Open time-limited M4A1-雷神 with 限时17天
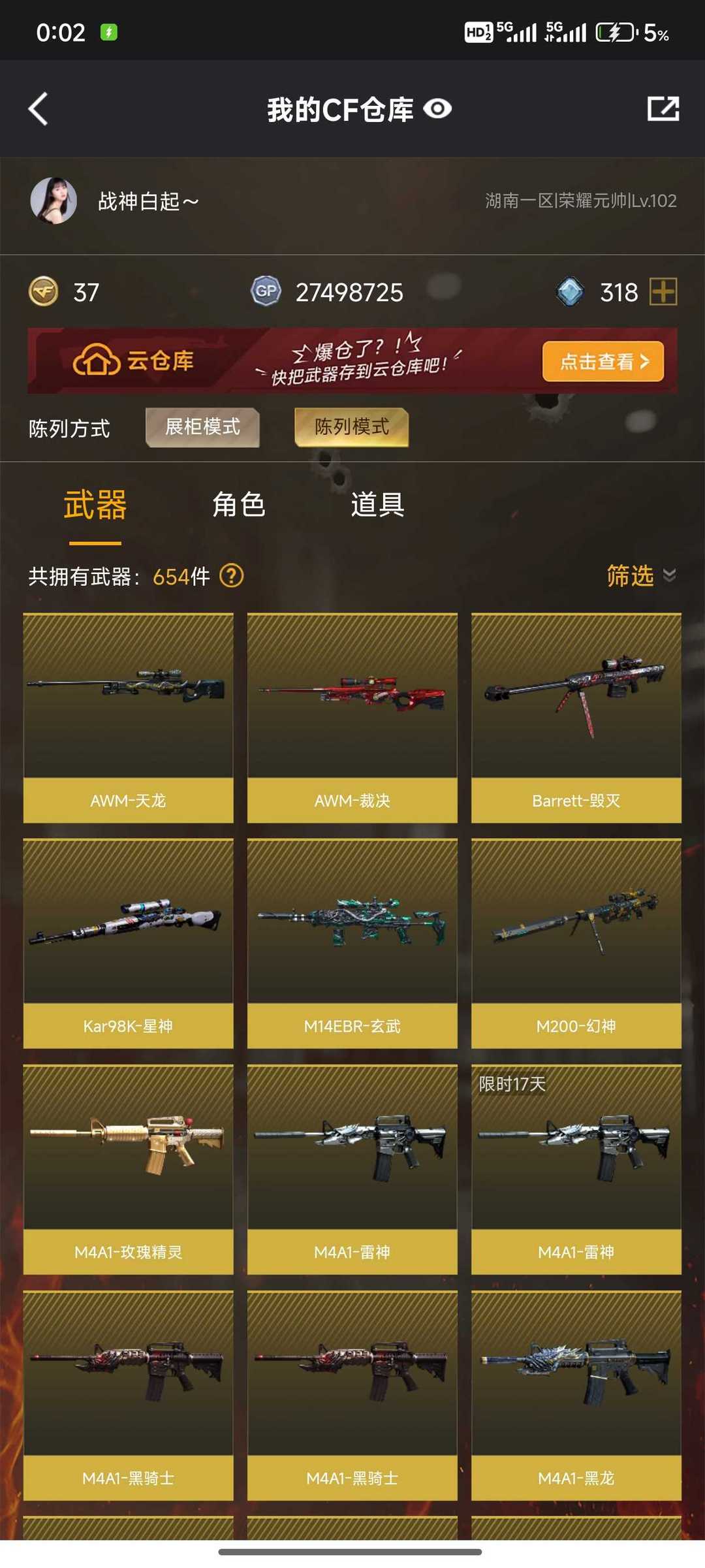This screenshot has height=1568, width=705. click(576, 1170)
